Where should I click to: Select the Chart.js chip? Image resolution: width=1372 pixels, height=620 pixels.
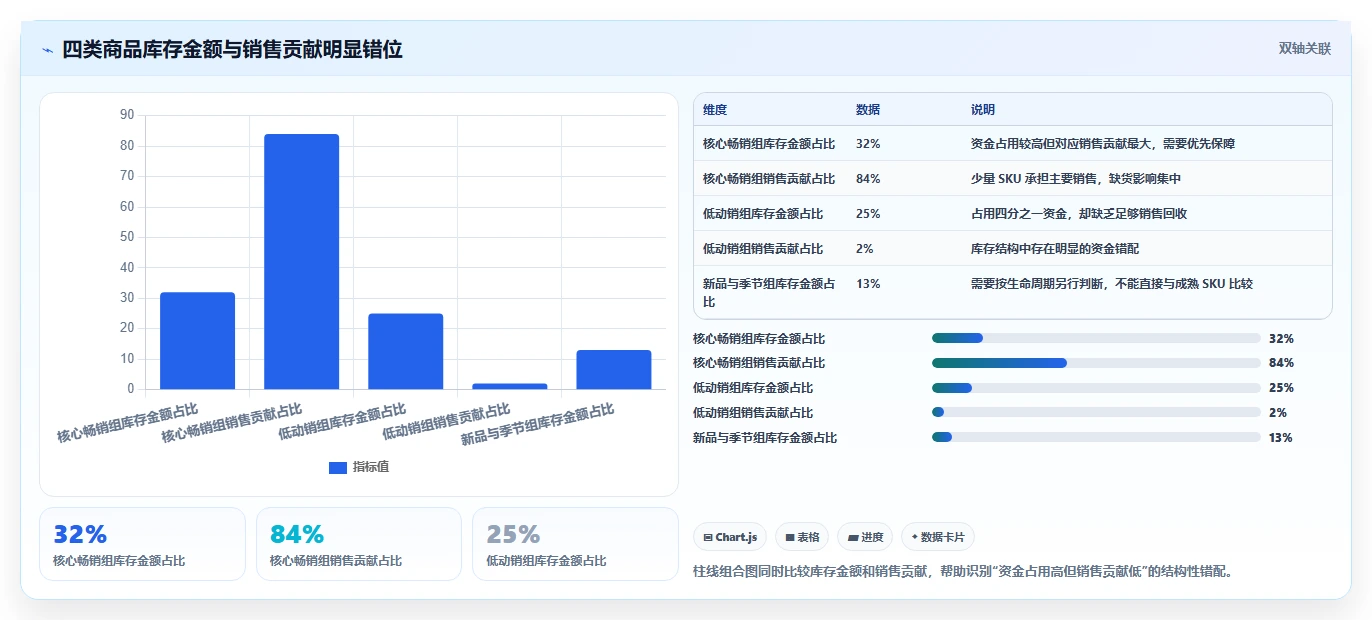tap(730, 537)
